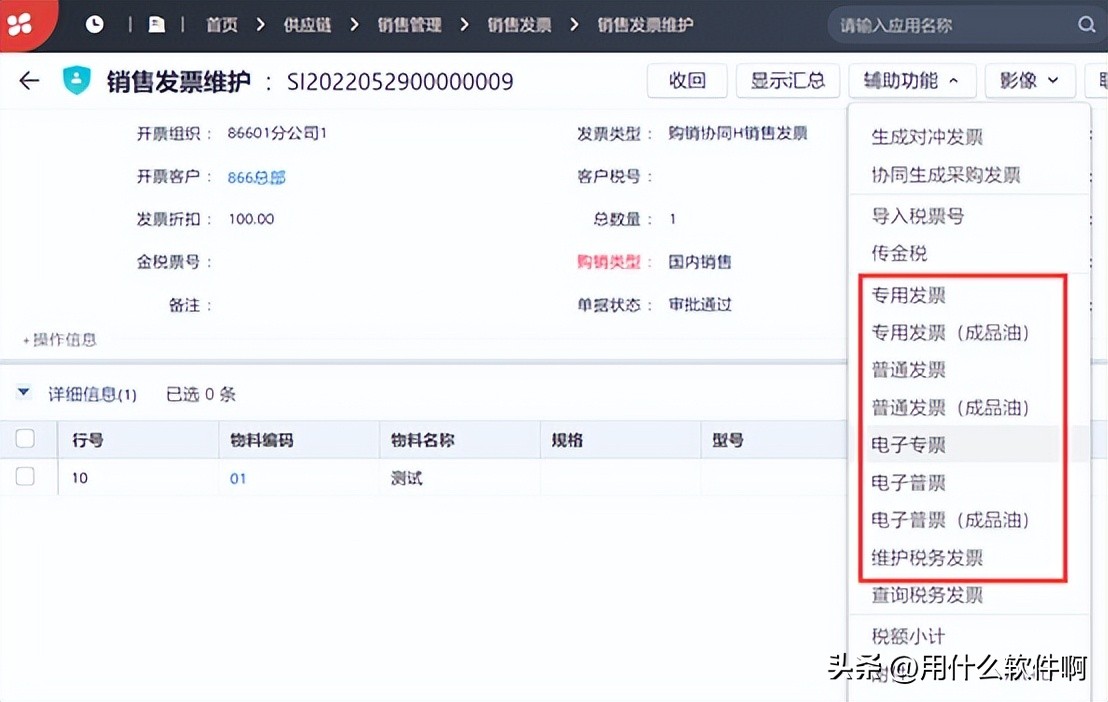
Task: Open the history/recent icon in top bar
Action: [x=95, y=23]
